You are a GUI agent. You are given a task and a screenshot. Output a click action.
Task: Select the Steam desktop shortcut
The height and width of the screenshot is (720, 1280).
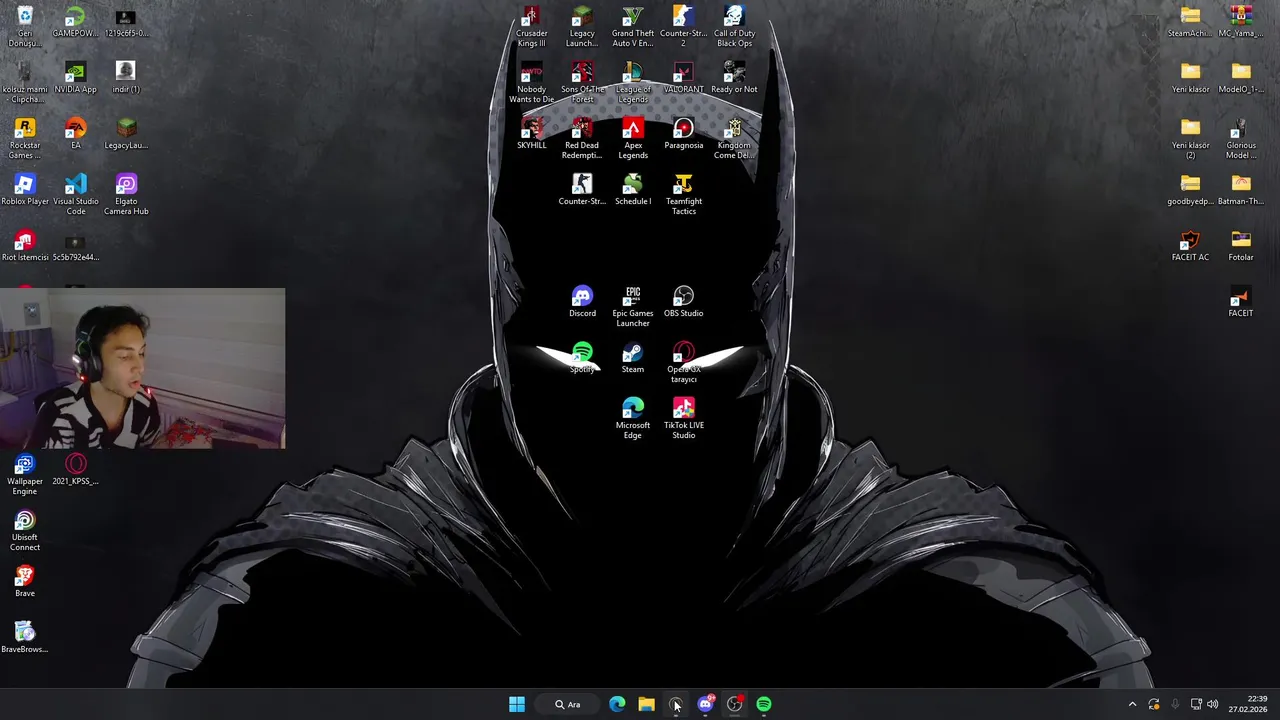click(x=633, y=358)
